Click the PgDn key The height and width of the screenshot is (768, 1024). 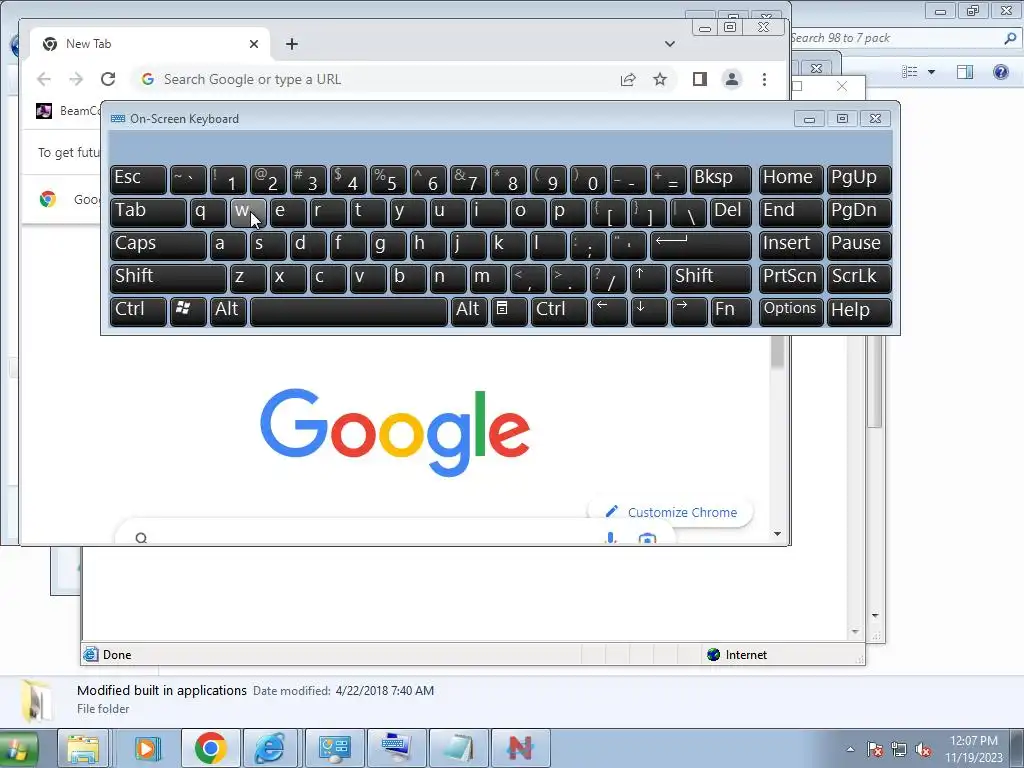pos(859,212)
